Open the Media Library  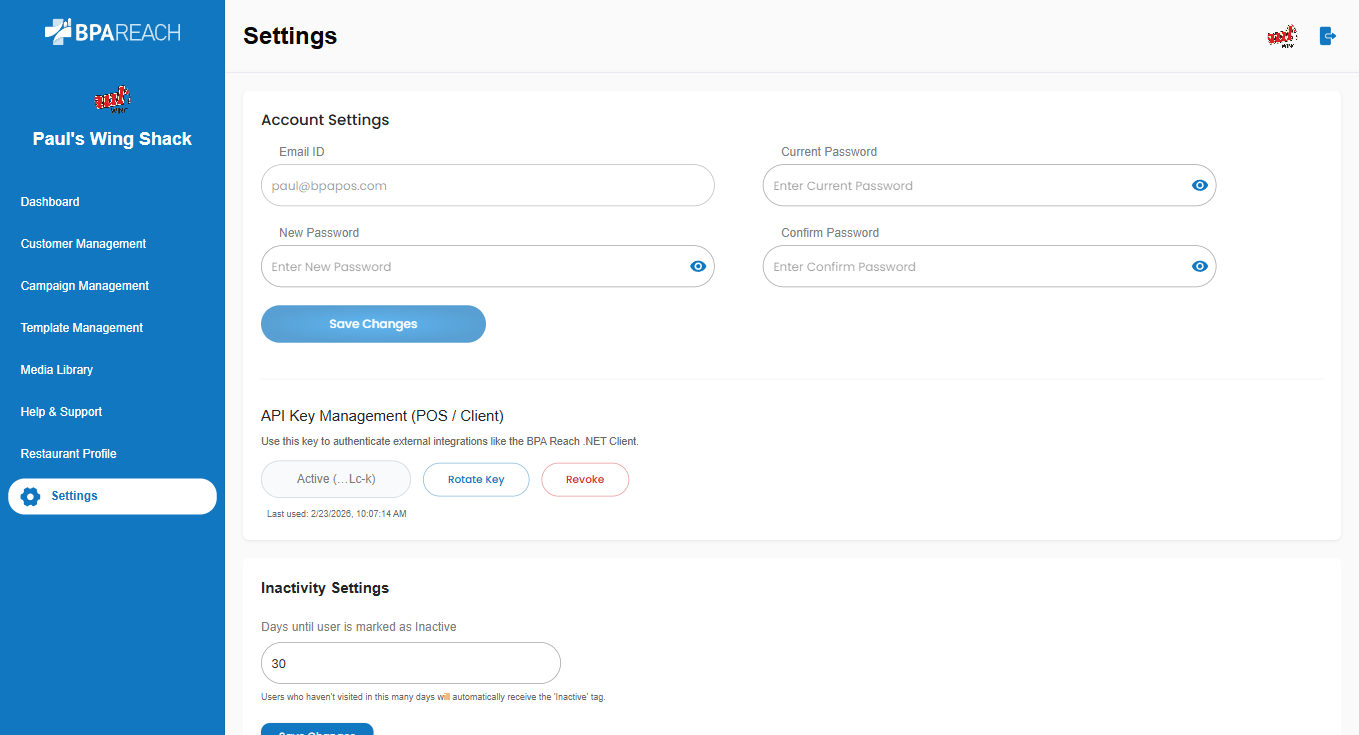57,370
